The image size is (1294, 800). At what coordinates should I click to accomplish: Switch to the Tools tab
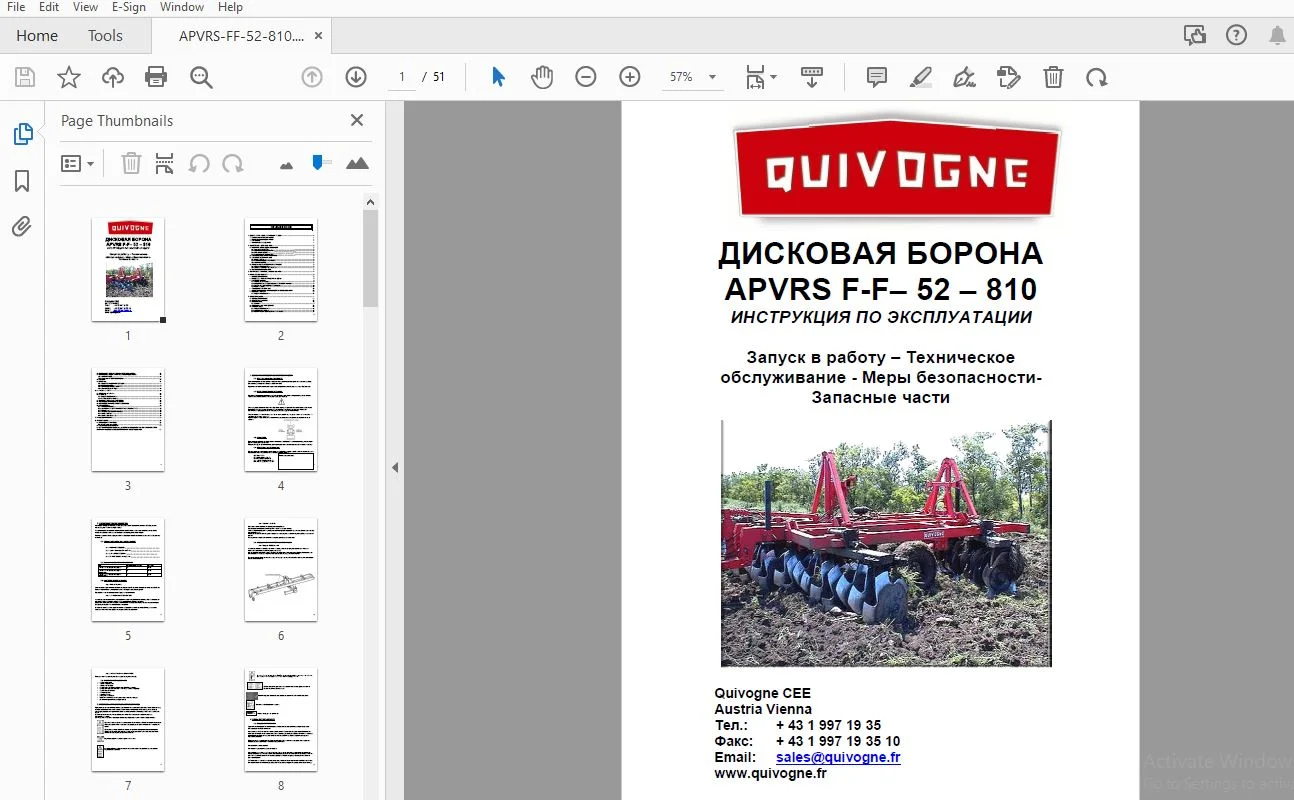click(x=105, y=35)
